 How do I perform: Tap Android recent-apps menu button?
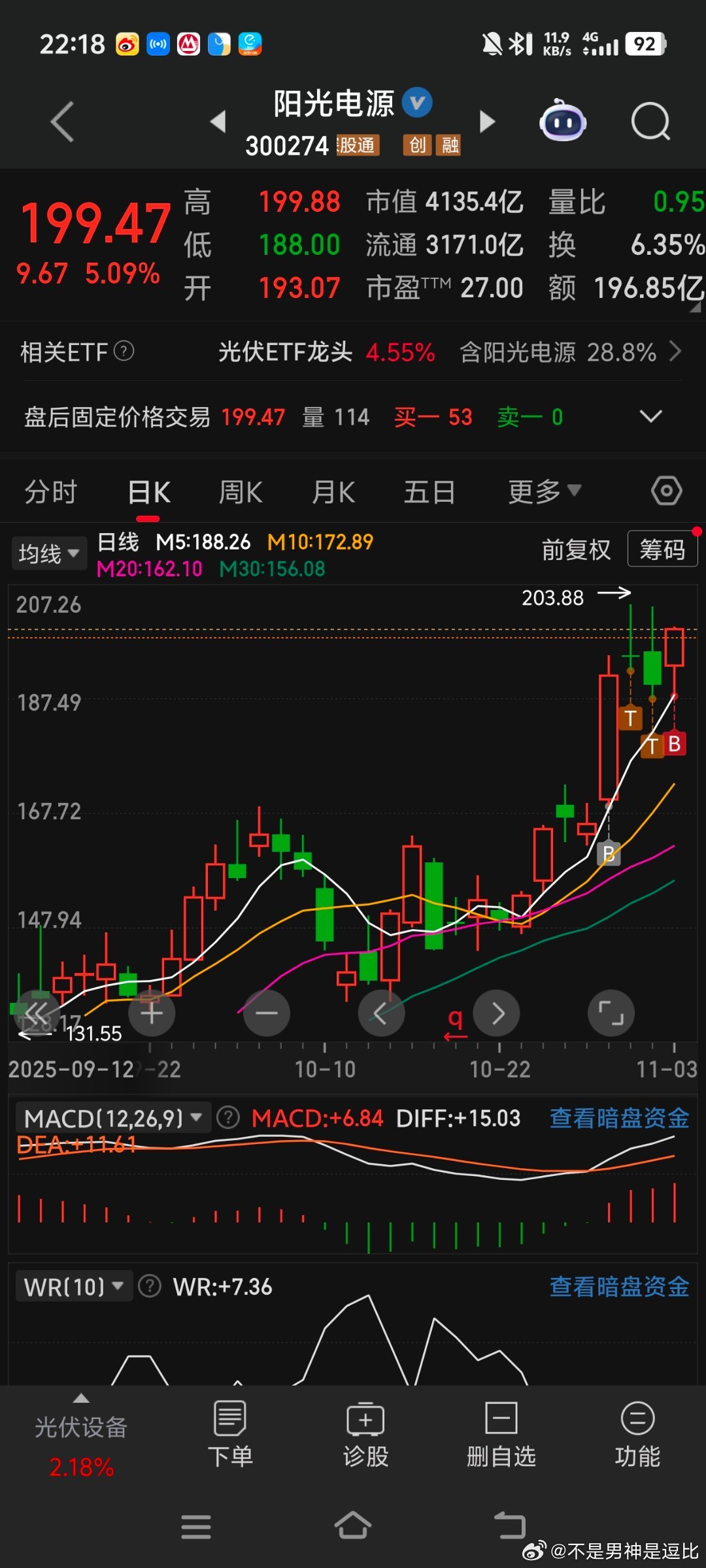[x=196, y=1527]
